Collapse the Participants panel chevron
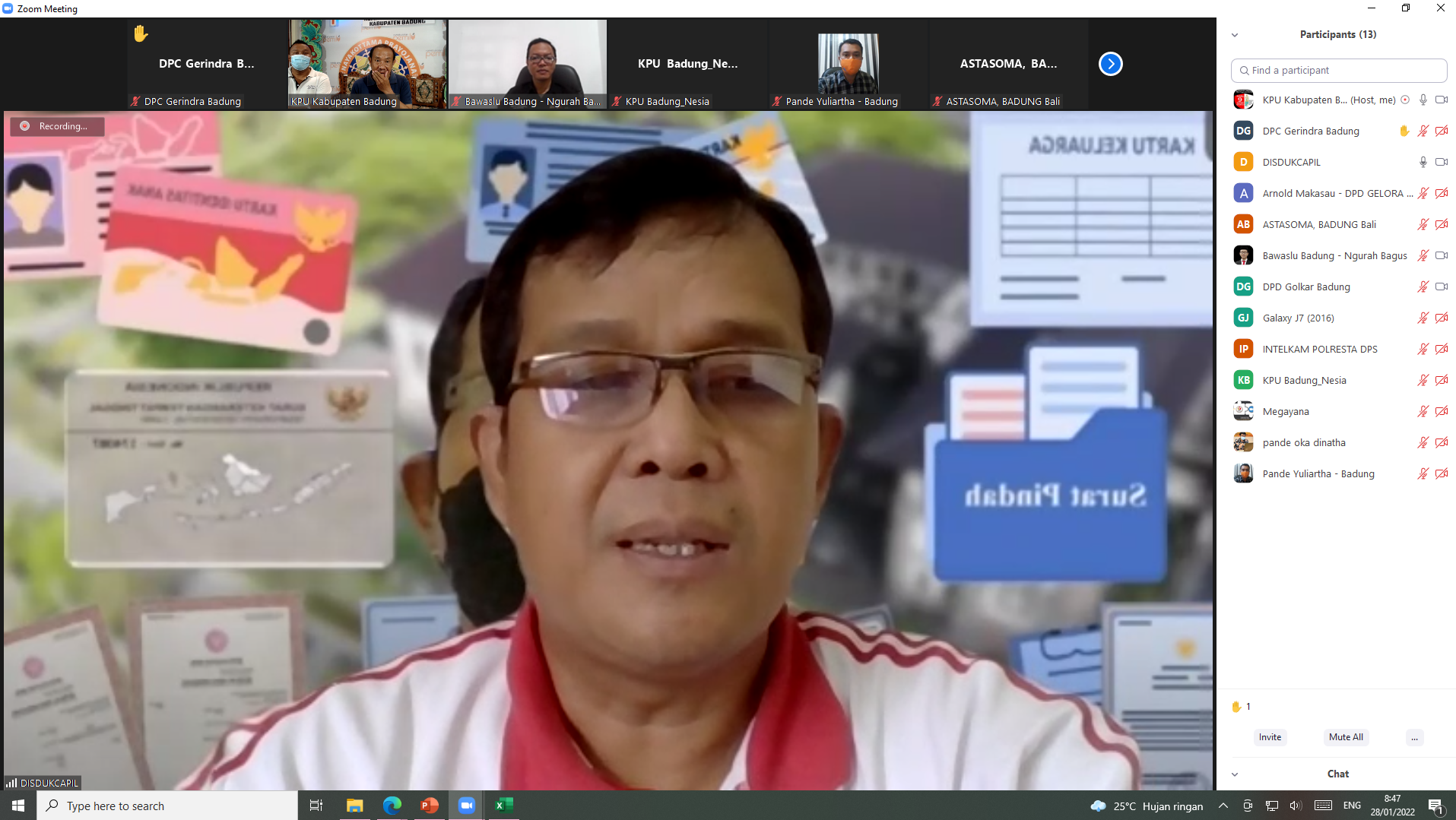This screenshot has height=820, width=1456. coord(1235,35)
